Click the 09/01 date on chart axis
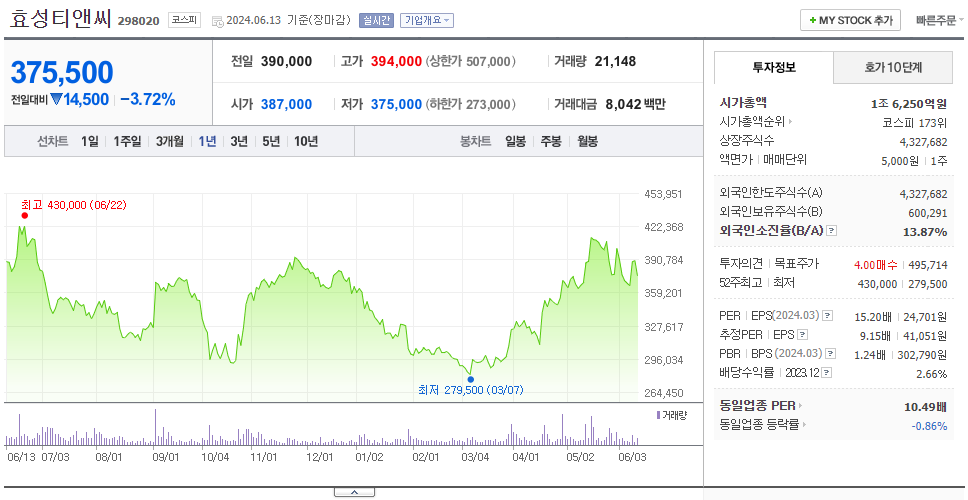968x500 pixels. coord(165,457)
